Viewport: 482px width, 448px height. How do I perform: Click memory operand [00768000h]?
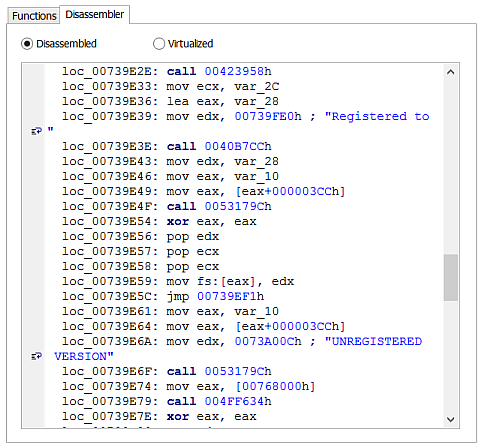coord(275,386)
